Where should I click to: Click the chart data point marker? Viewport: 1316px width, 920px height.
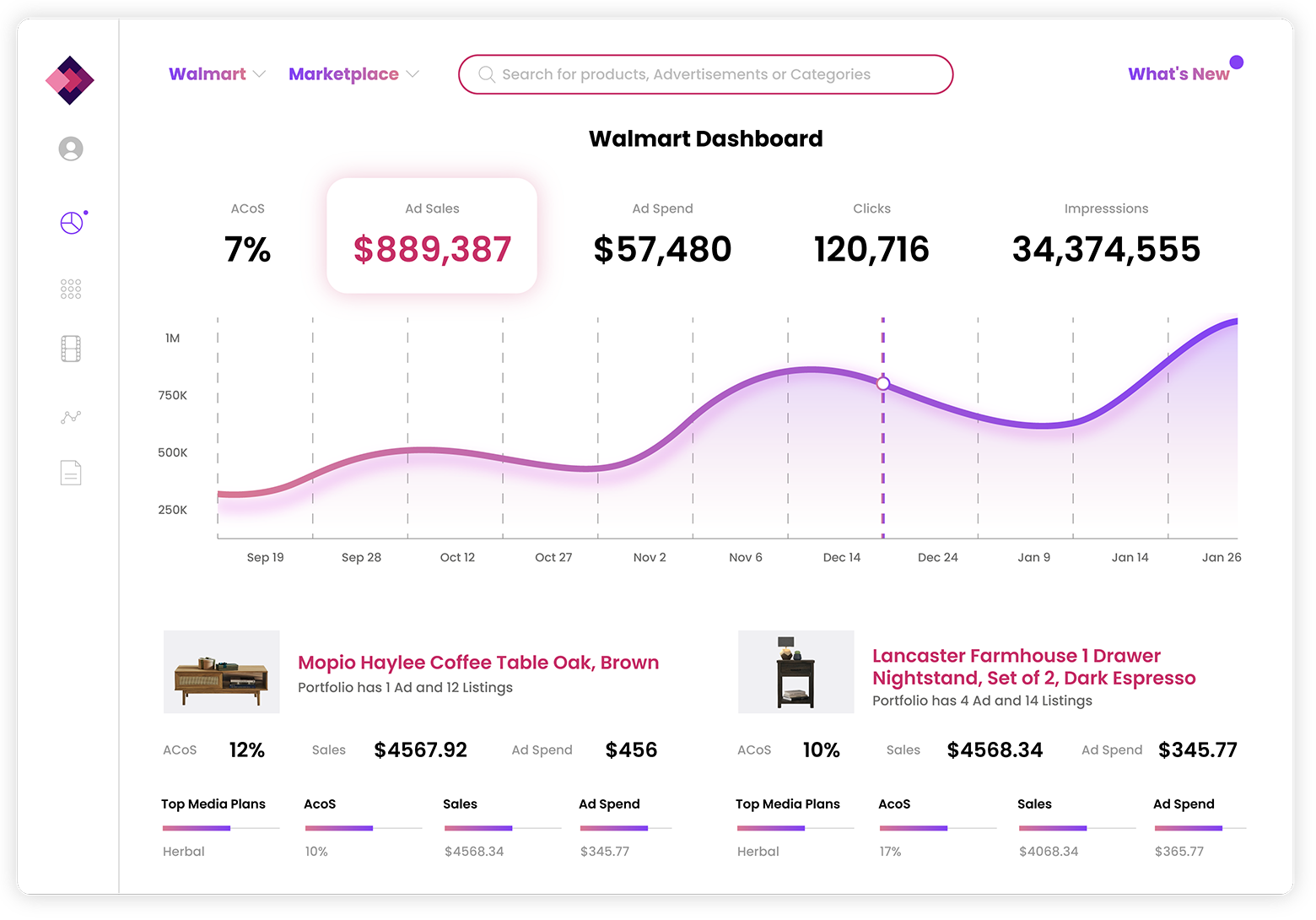pyautogui.click(x=883, y=383)
